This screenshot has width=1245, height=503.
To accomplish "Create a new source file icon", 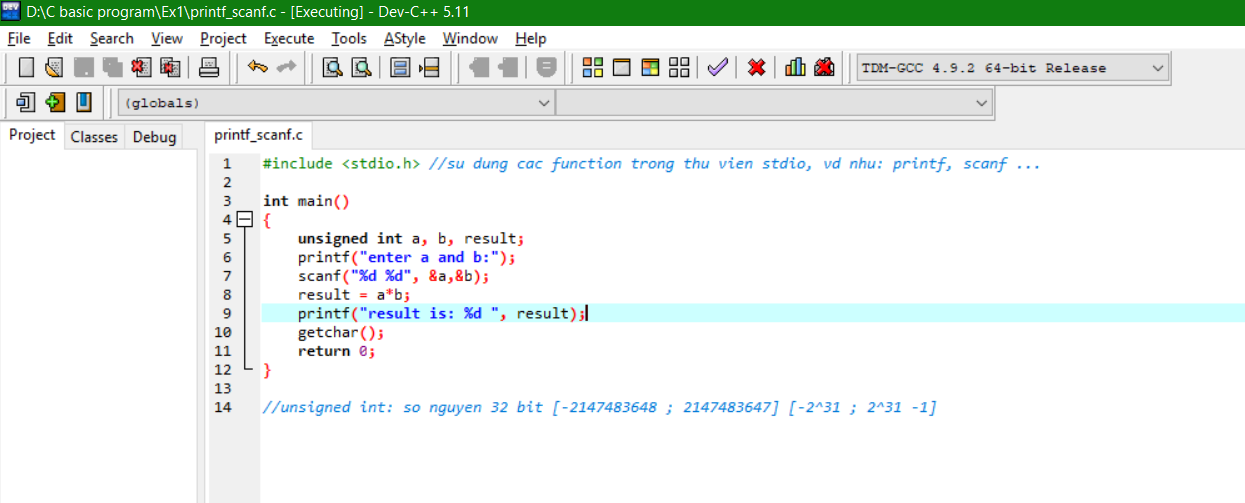I will (27, 68).
